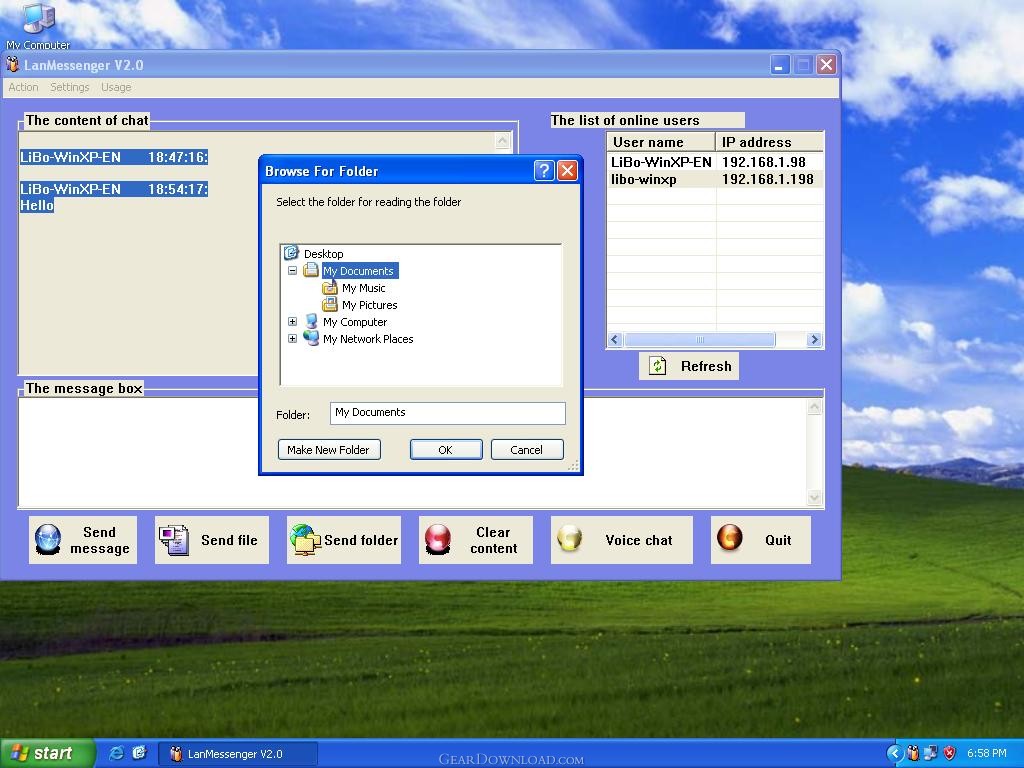Click Make New Folder button
Viewport: 1024px width, 768px height.
click(x=329, y=449)
